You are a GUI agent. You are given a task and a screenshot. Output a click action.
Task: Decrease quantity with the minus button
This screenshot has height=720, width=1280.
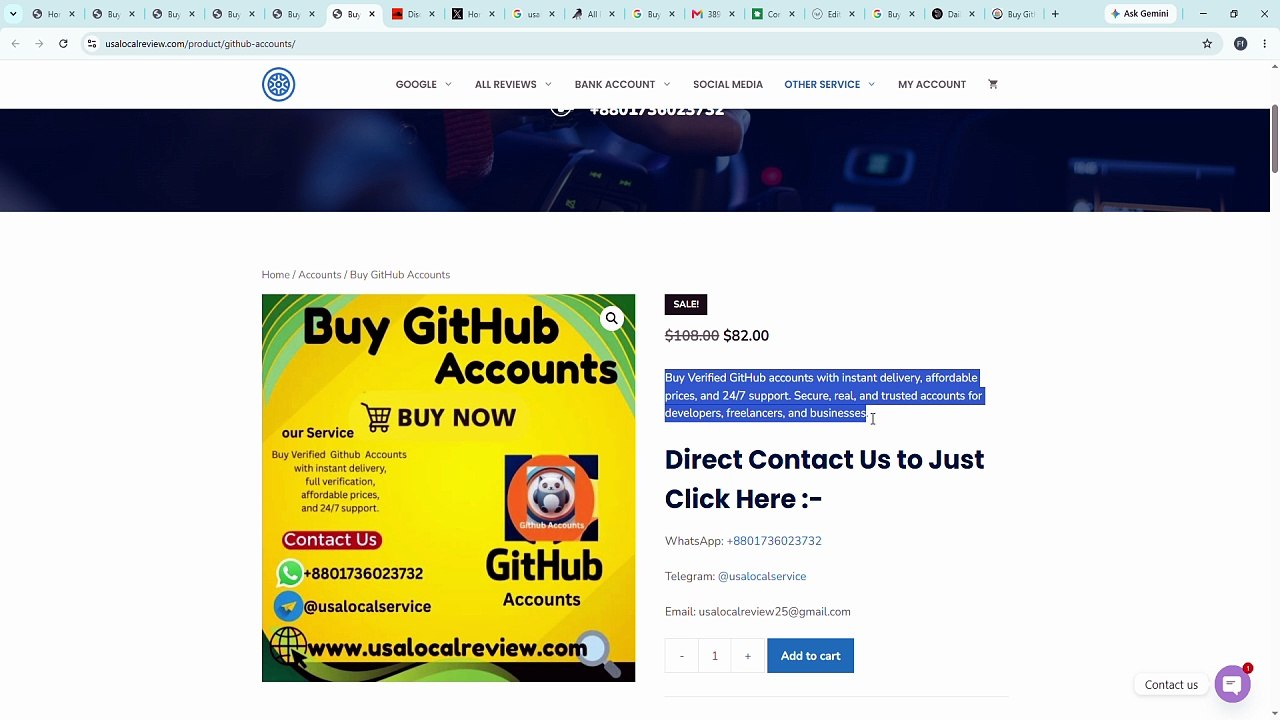coord(682,656)
